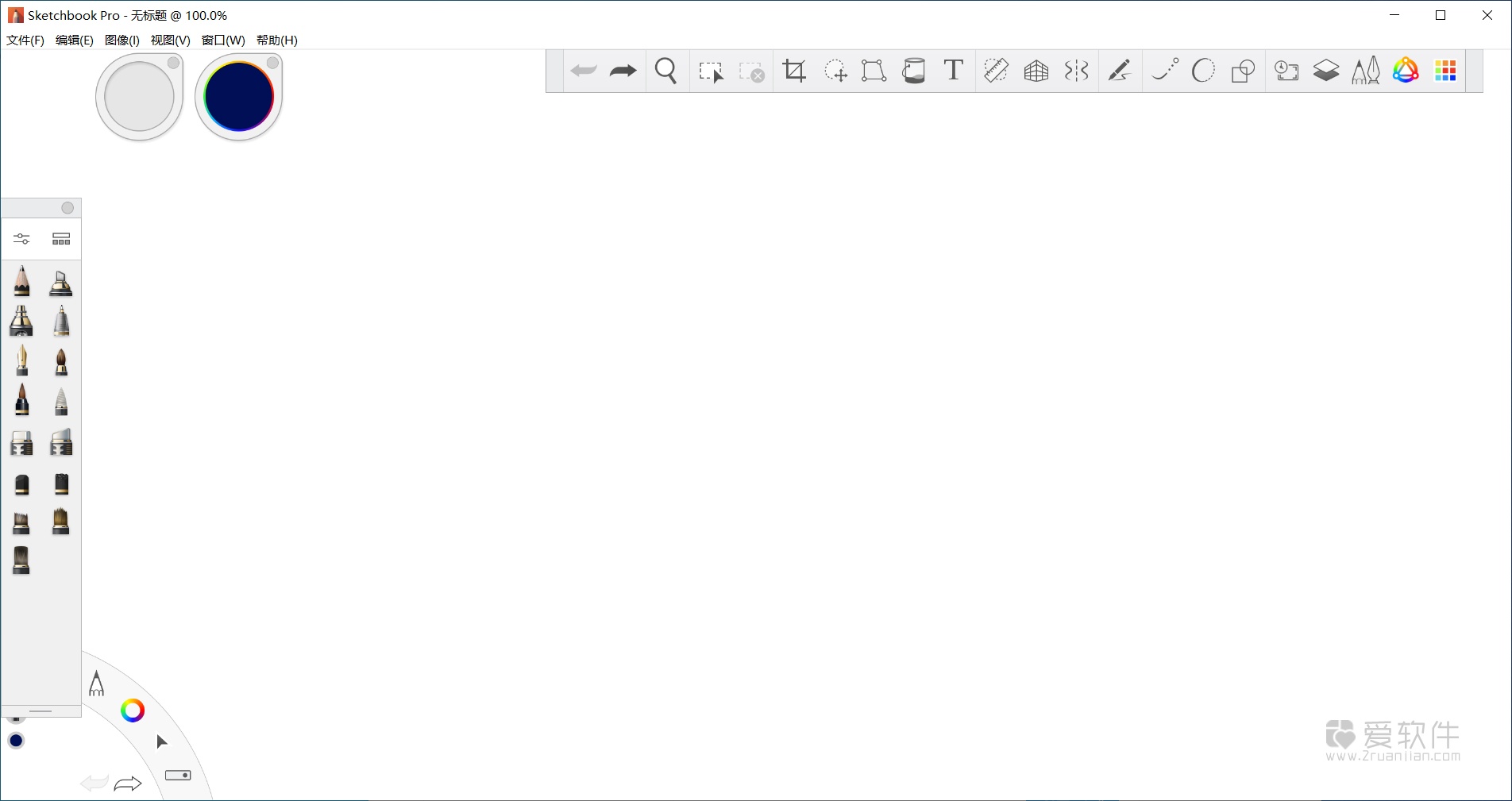Select the Flood Fill paint bucket tool
Viewport: 1512px width, 801px height.
tap(914, 71)
